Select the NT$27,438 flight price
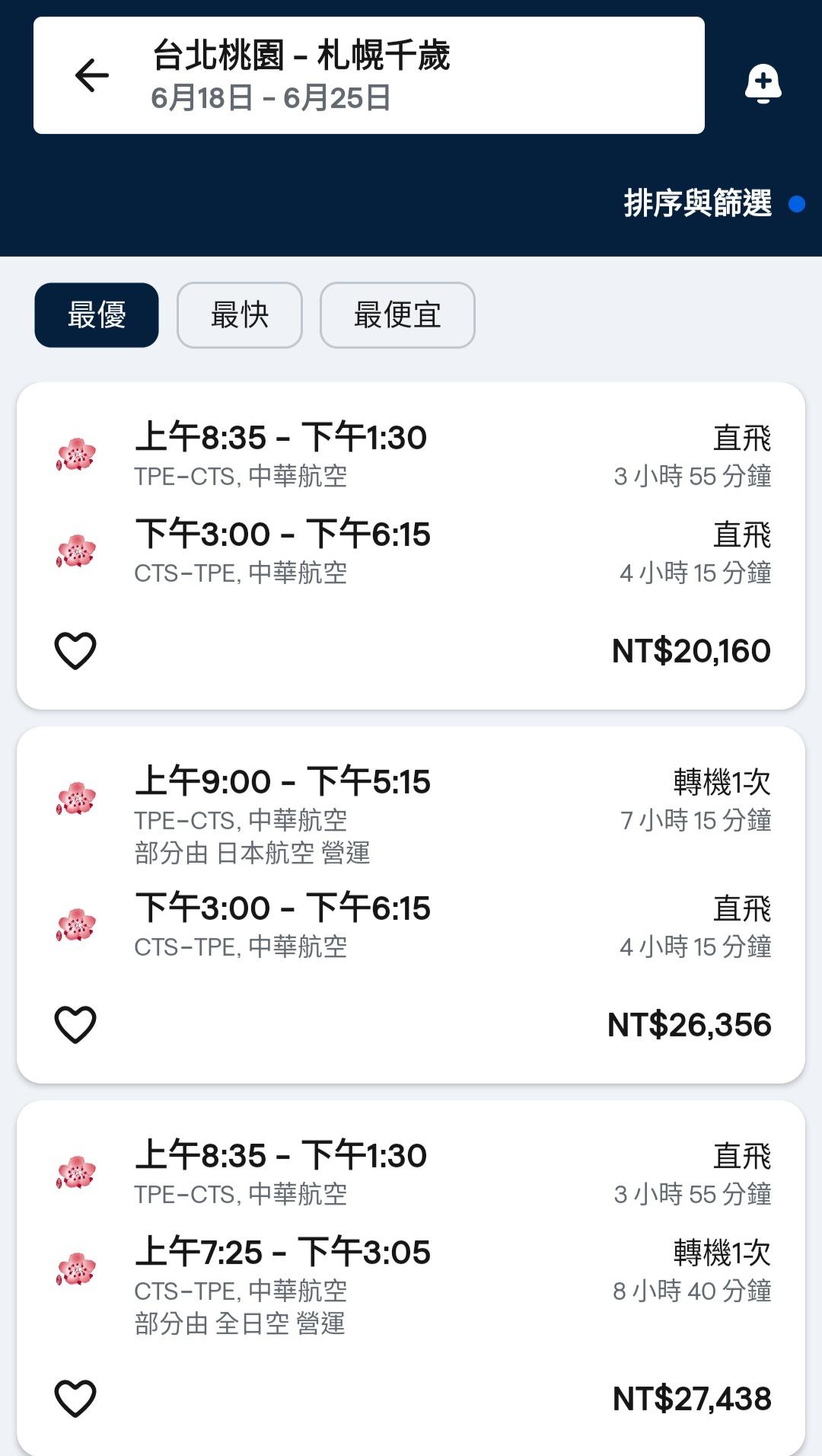Screen dimensions: 822x1456 692,1399
